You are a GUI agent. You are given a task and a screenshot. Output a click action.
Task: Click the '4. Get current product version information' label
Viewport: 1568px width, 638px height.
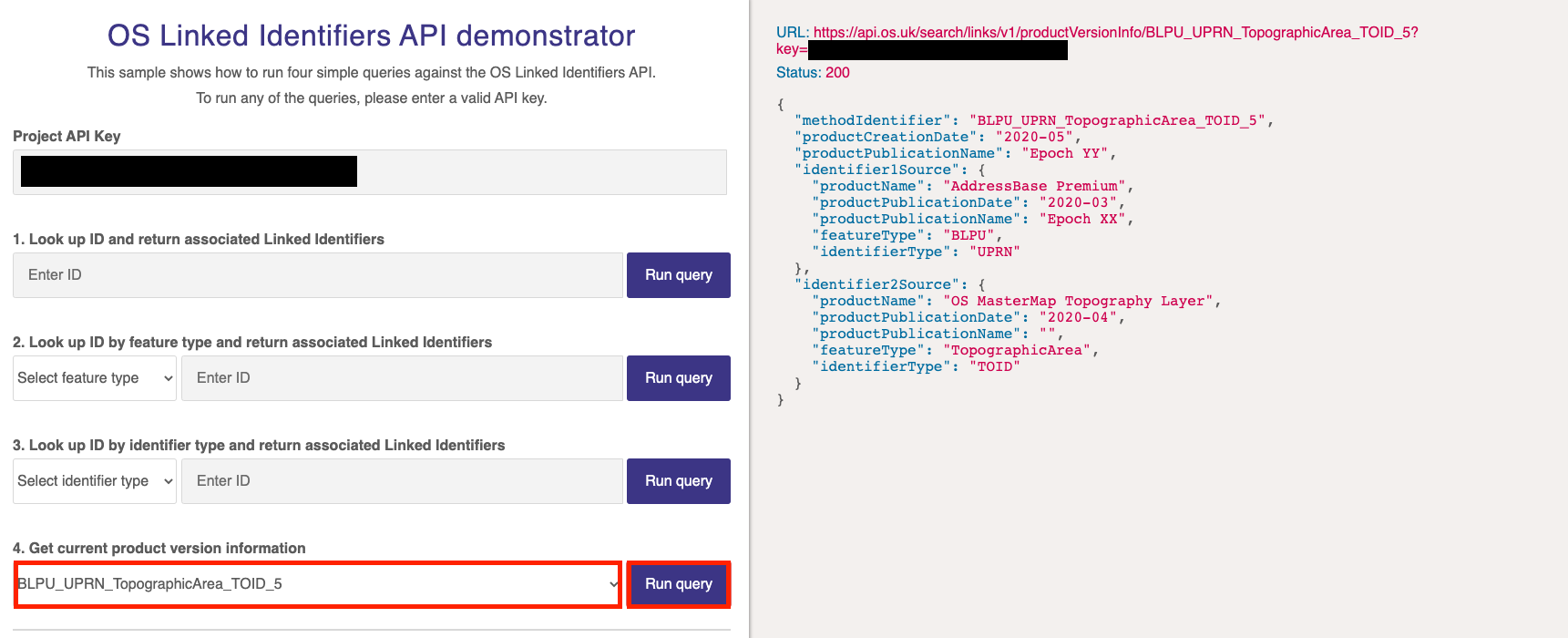click(159, 549)
